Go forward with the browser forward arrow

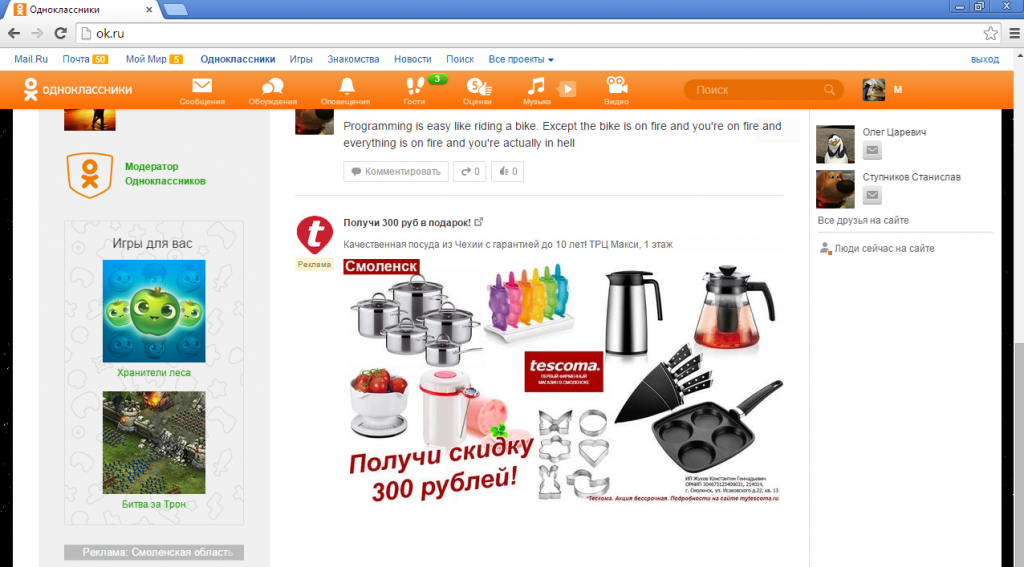(x=37, y=33)
